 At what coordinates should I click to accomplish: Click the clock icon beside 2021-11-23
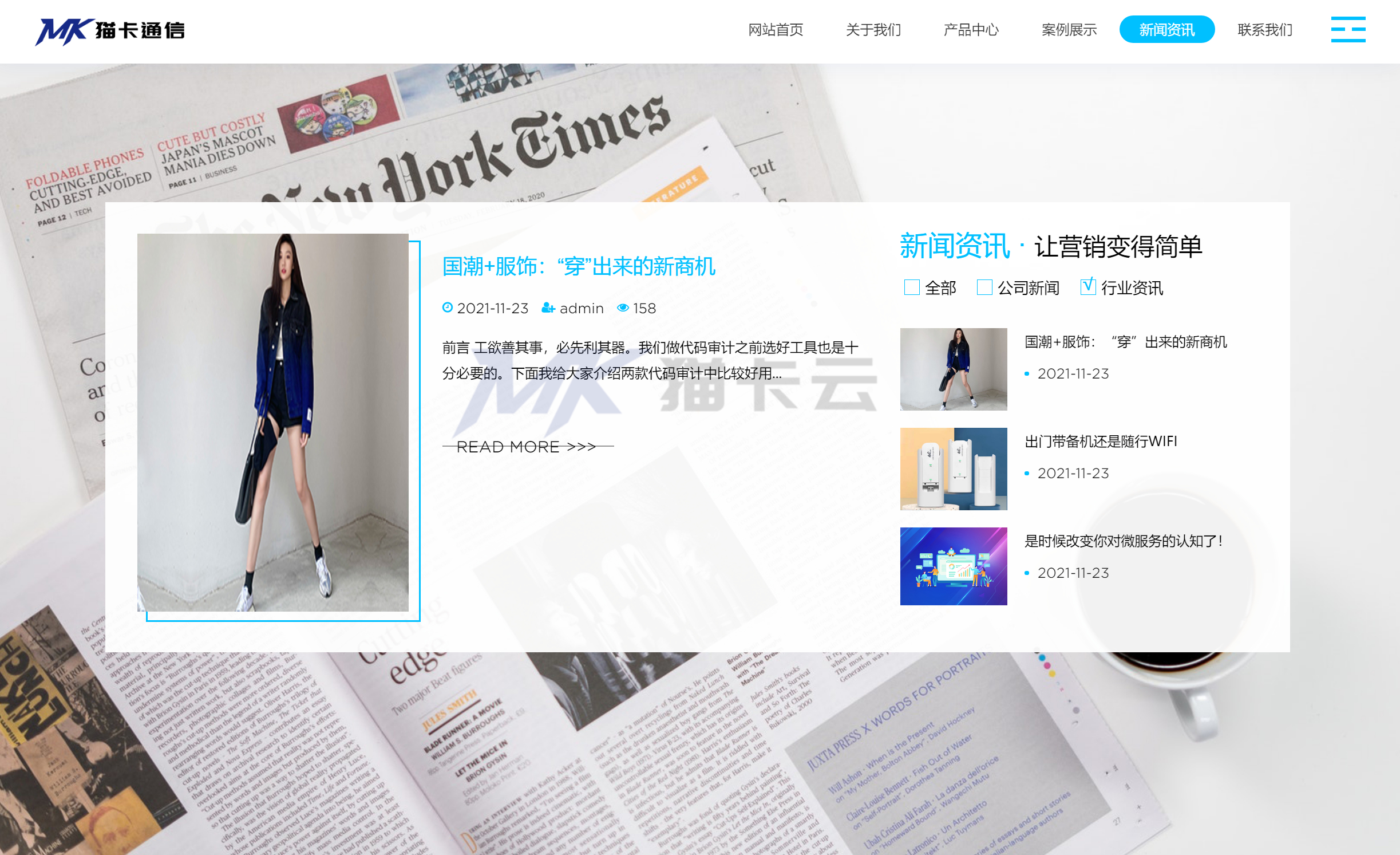point(448,308)
